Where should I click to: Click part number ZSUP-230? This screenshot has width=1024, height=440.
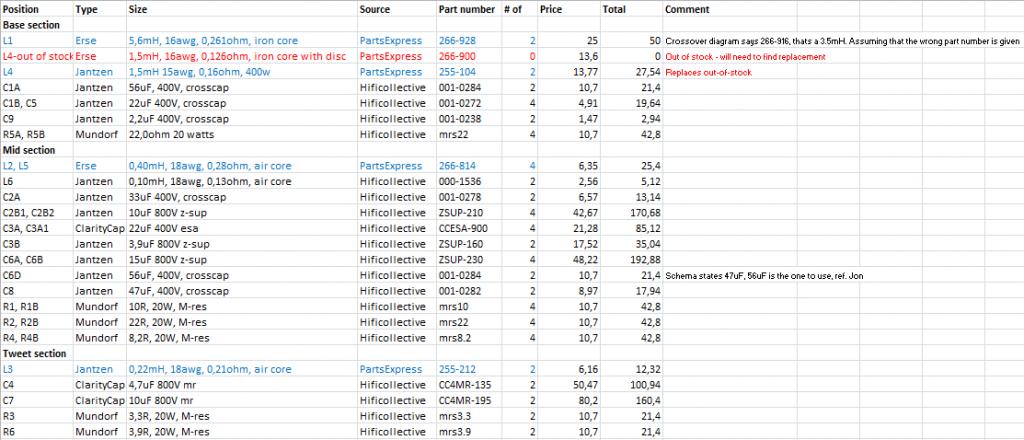(468, 260)
